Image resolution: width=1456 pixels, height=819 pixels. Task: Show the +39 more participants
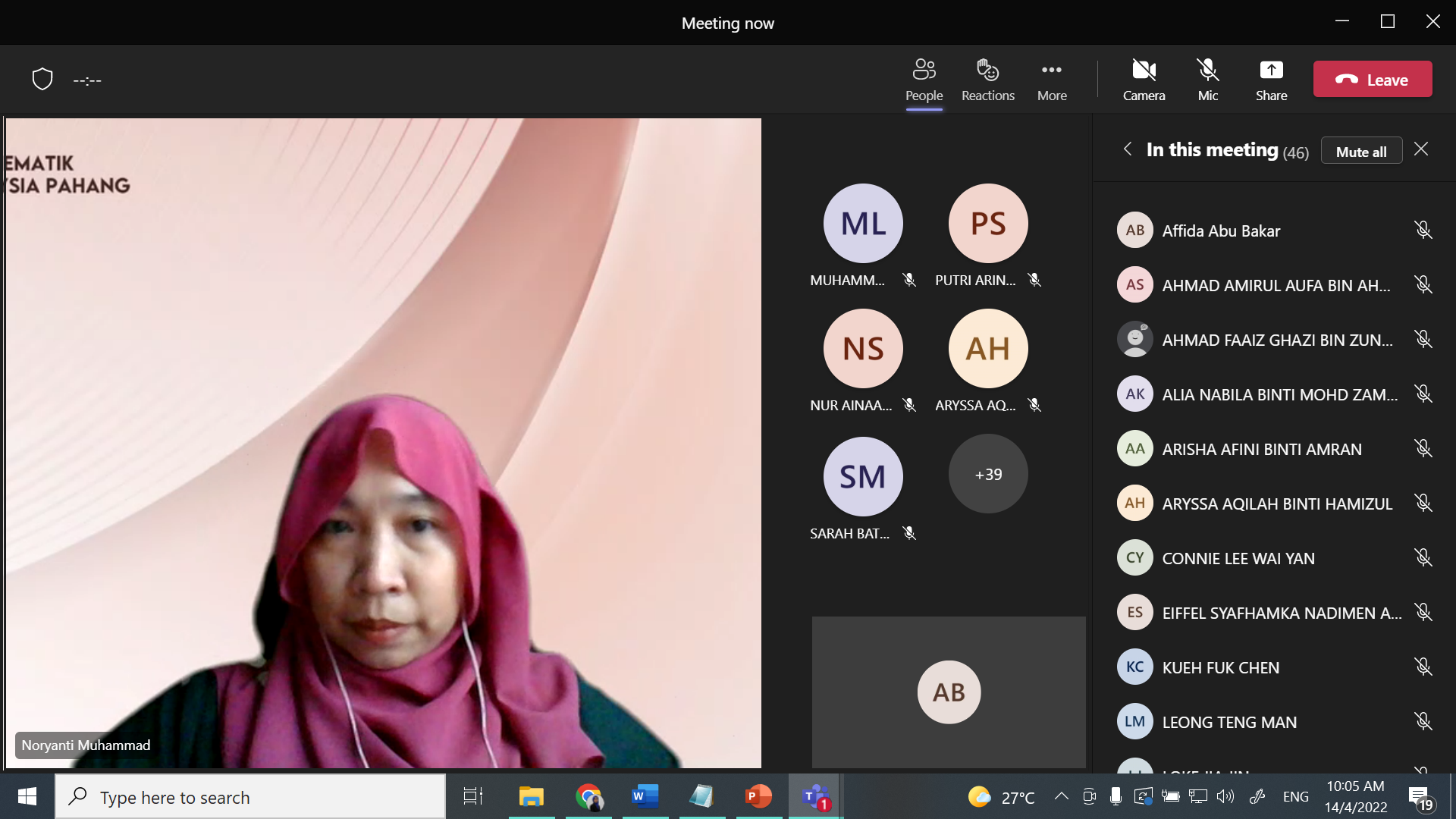[988, 474]
